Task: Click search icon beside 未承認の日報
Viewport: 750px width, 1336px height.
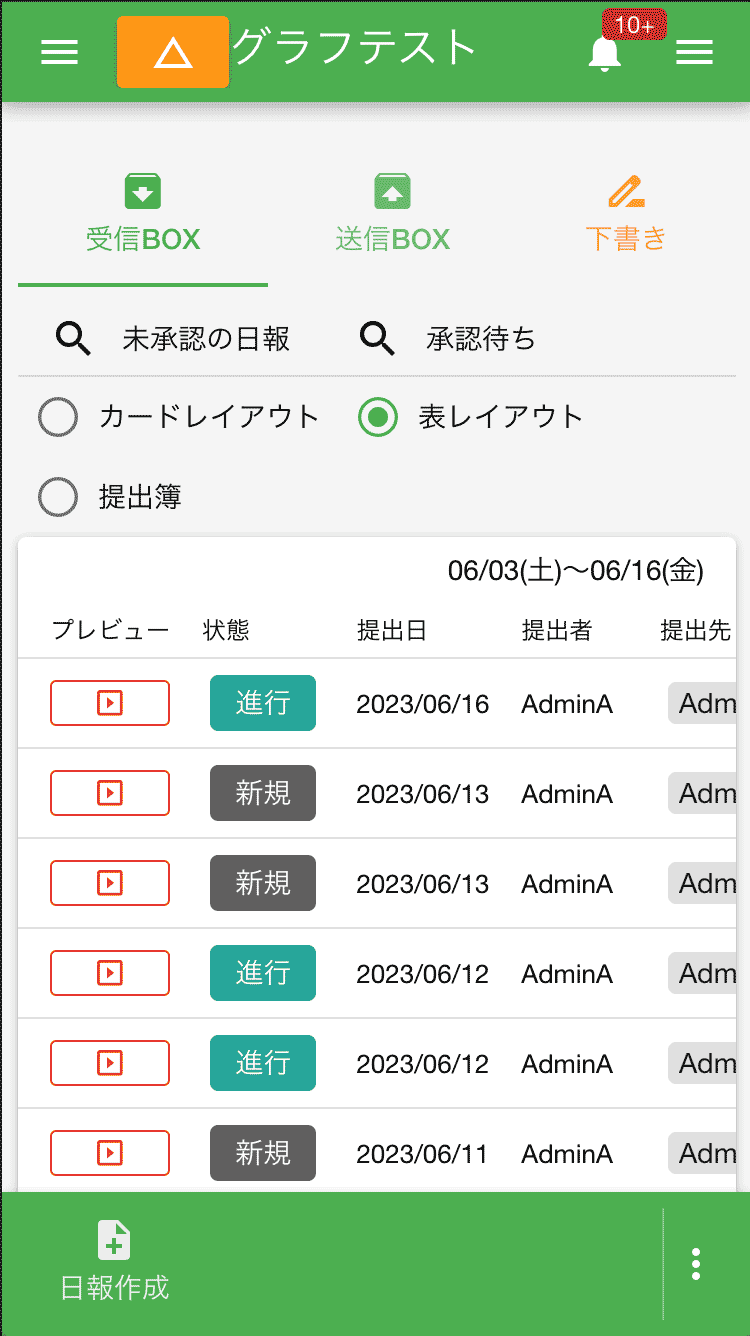Action: pos(74,340)
